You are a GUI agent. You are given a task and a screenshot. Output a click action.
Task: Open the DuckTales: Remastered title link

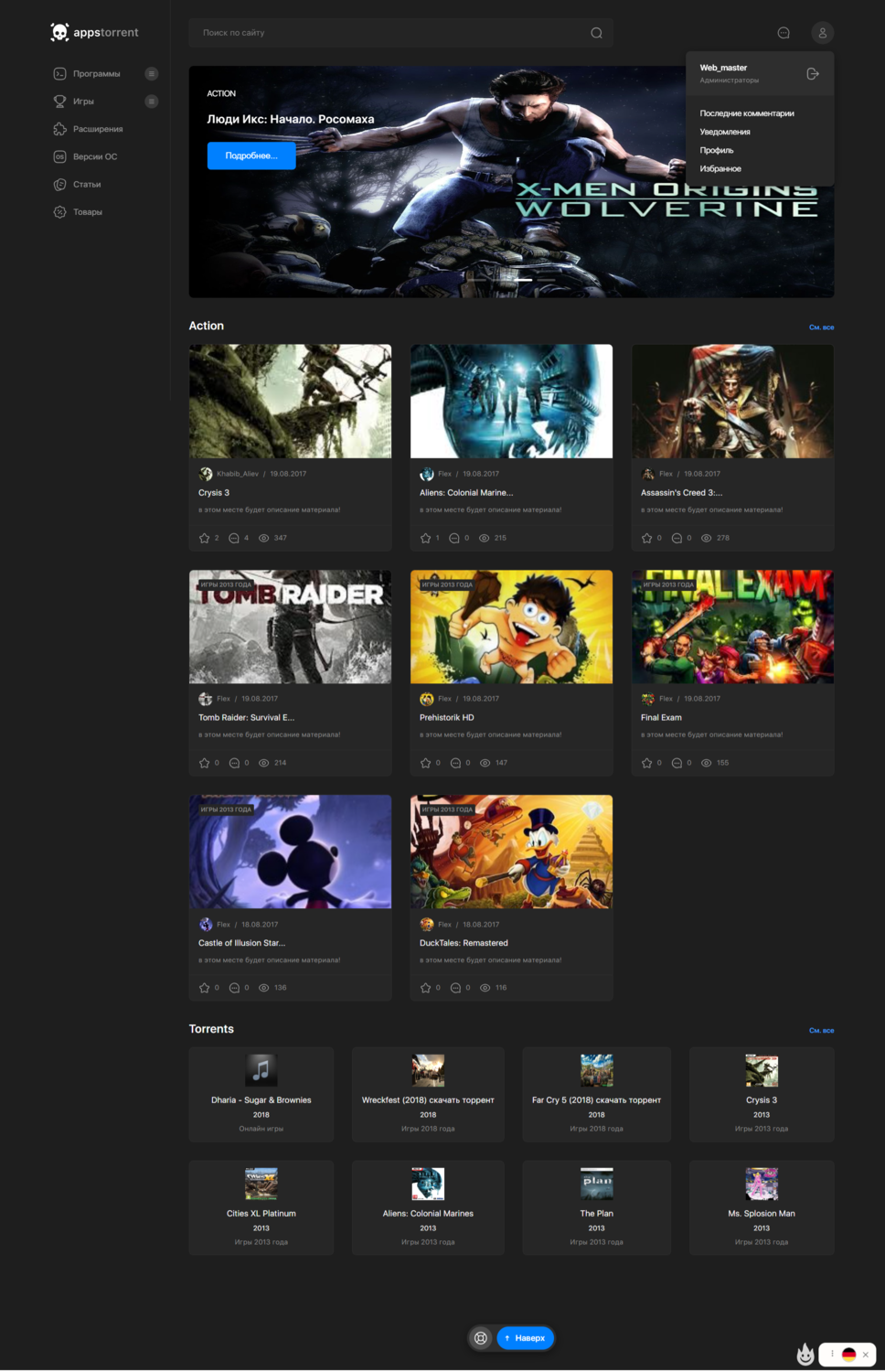[464, 943]
